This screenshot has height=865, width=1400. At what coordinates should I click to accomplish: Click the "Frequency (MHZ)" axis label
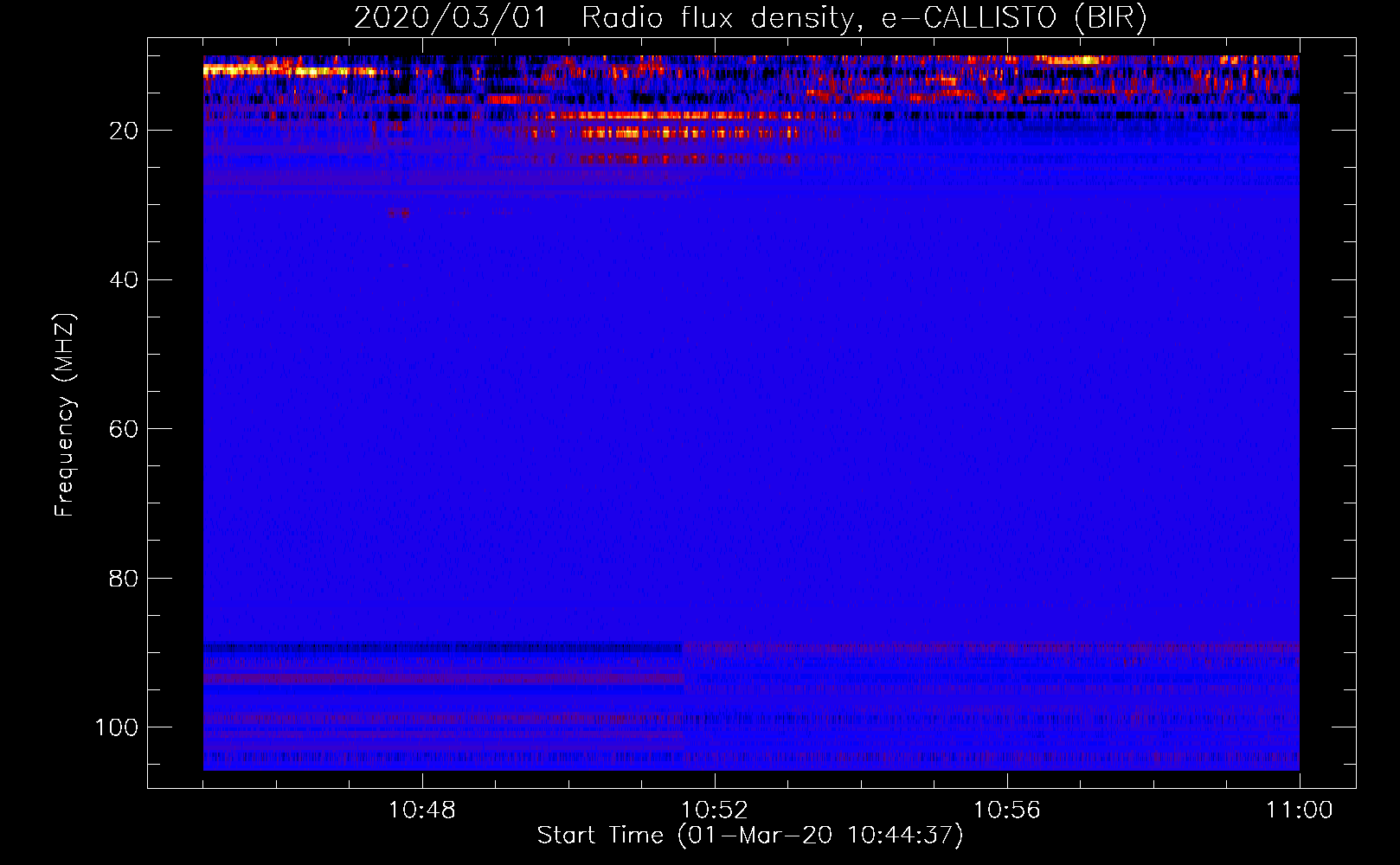coord(65,415)
